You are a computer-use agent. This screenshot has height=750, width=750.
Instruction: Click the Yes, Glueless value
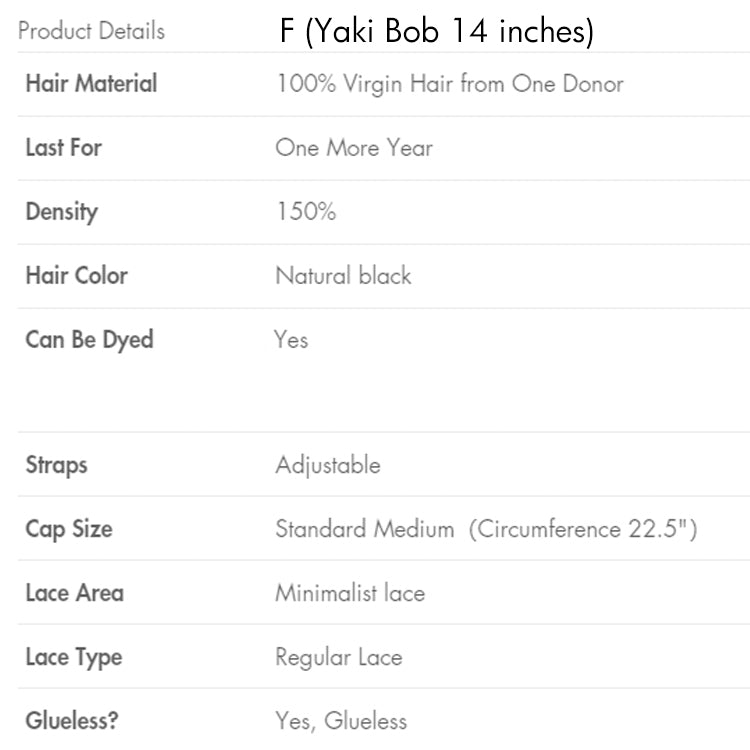(x=341, y=721)
